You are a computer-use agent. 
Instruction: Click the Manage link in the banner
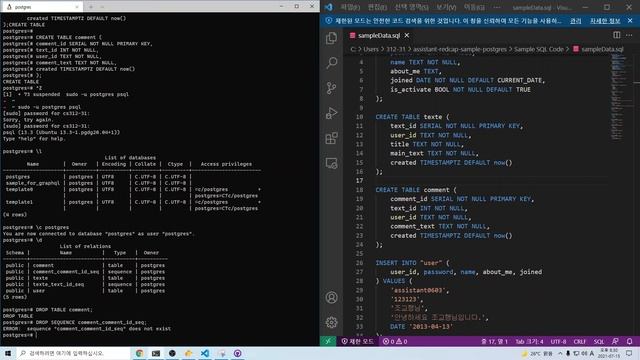coord(576,20)
